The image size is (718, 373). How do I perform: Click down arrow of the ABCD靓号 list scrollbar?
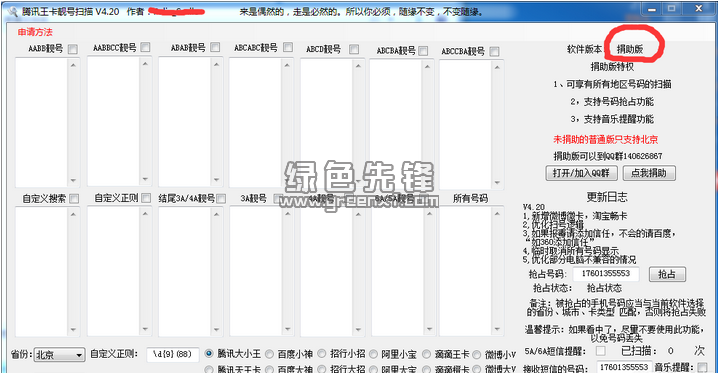point(358,180)
